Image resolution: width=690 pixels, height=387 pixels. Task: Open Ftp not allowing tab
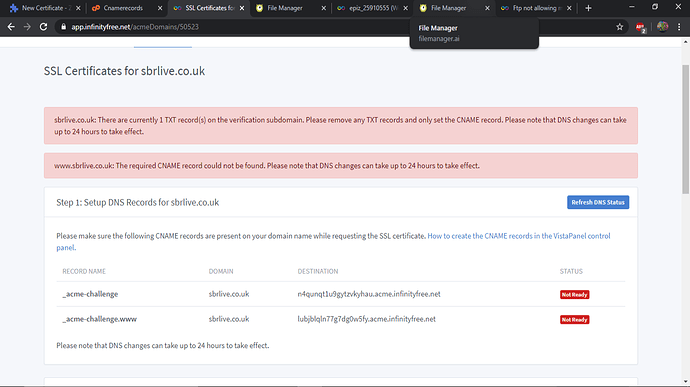click(535, 8)
